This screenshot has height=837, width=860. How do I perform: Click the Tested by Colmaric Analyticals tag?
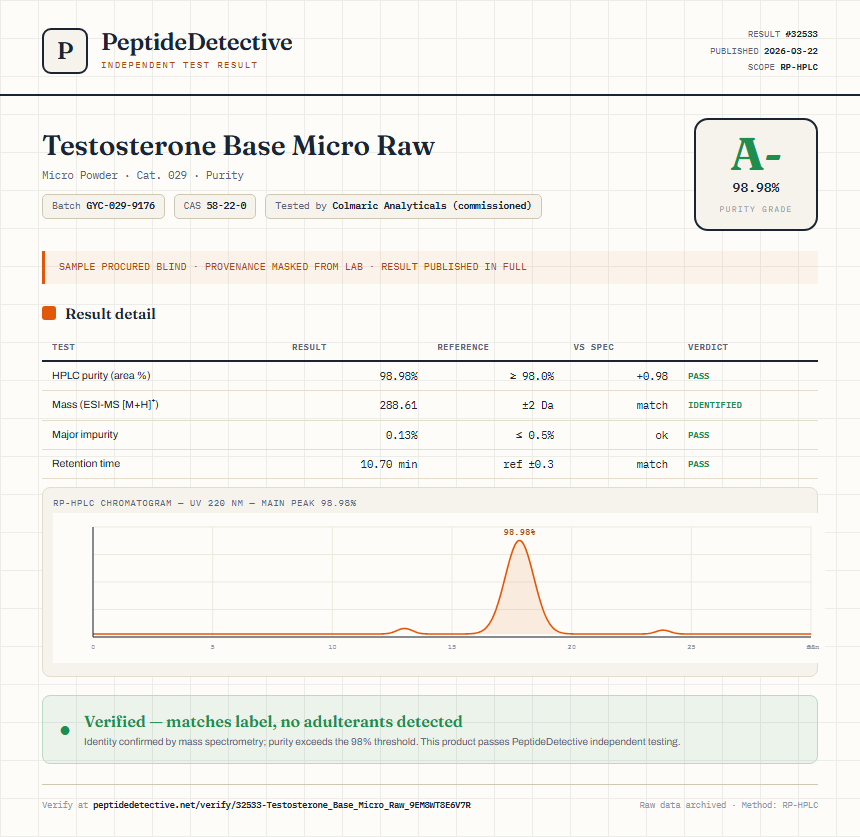(403, 206)
